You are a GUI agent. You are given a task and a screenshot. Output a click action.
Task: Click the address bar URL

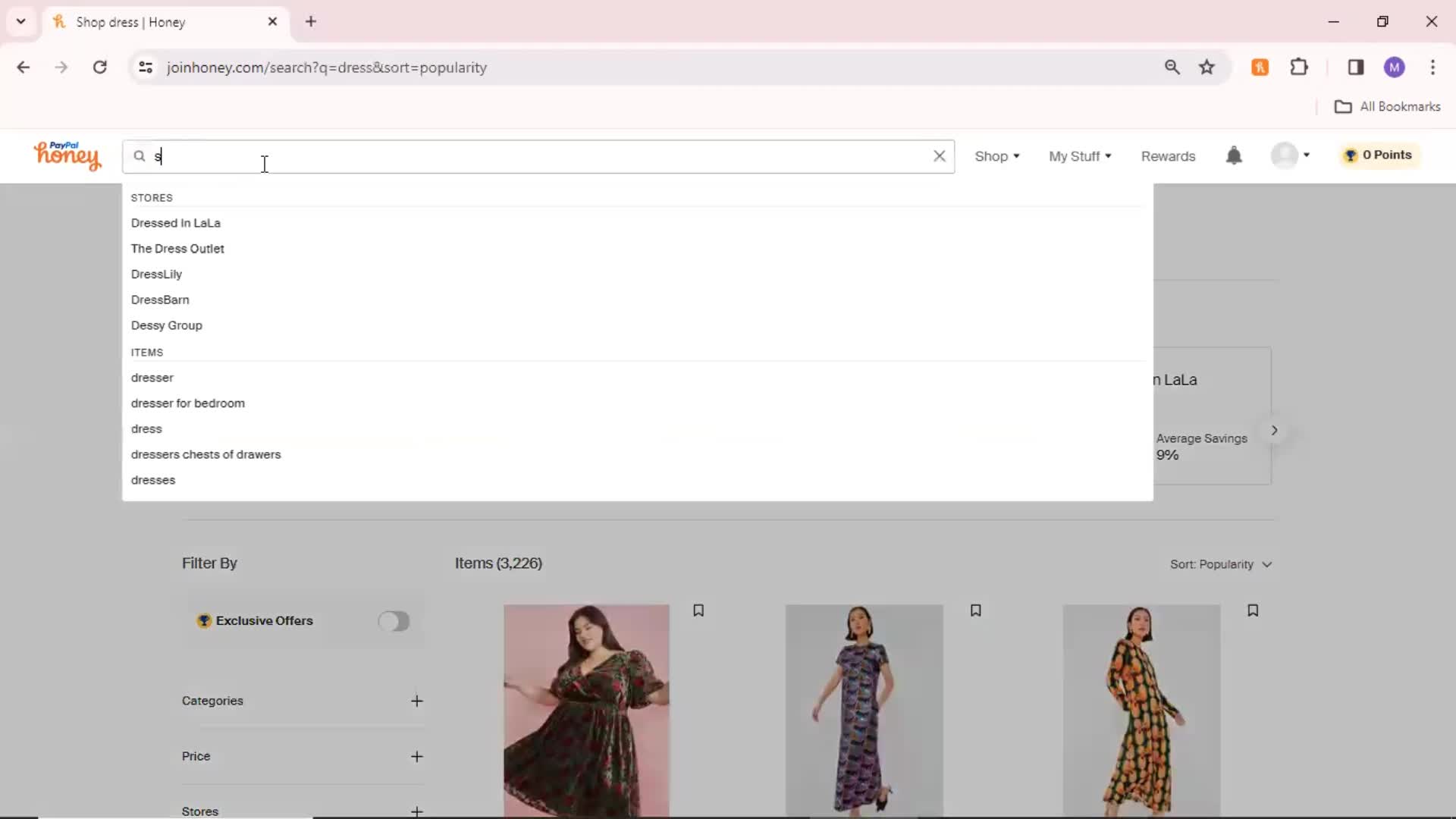327,67
